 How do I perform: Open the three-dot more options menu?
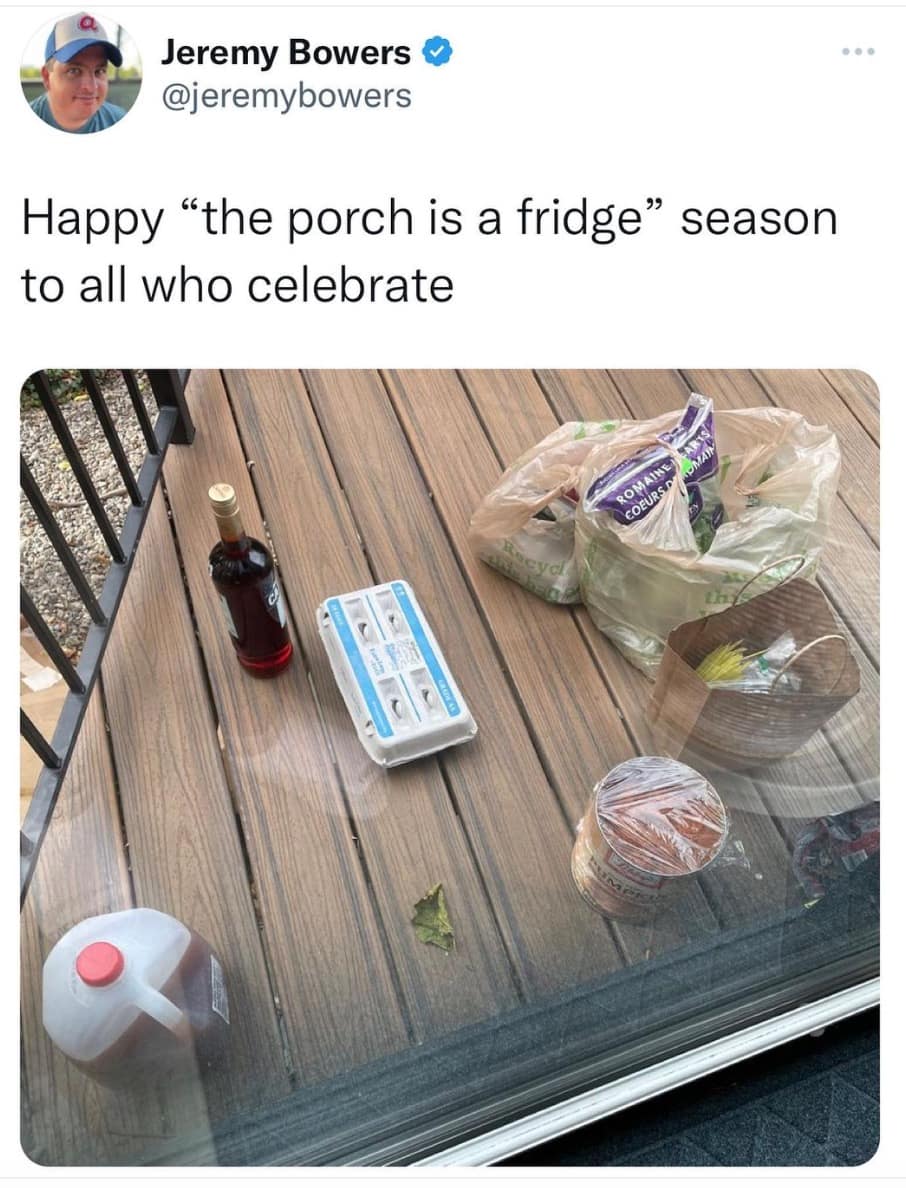click(x=858, y=52)
